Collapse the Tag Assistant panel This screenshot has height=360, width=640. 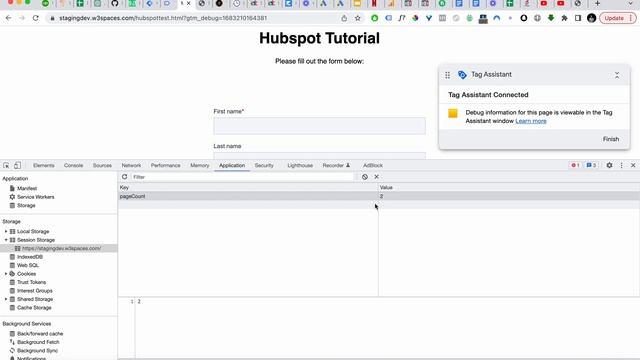pyautogui.click(x=617, y=75)
